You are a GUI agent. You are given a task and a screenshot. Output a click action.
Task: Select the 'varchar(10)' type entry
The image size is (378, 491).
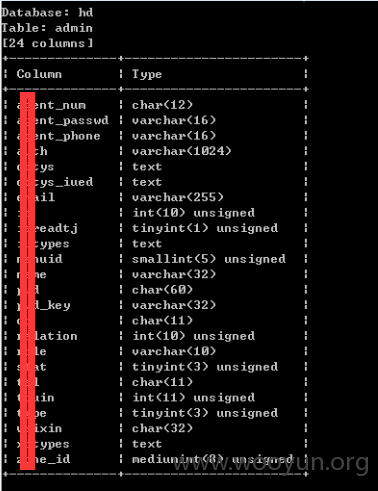[x=174, y=351]
